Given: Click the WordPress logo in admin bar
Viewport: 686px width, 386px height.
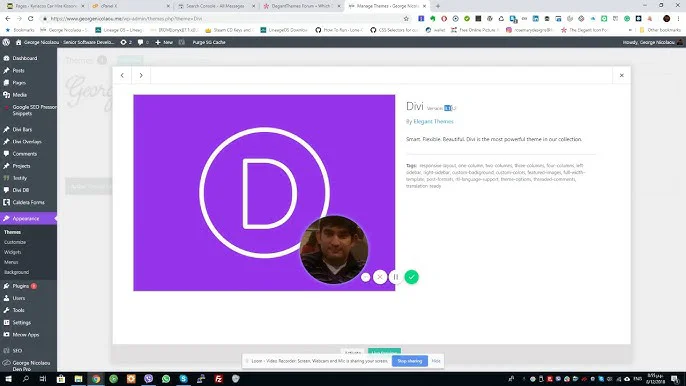Looking at the screenshot, I should point(6,42).
